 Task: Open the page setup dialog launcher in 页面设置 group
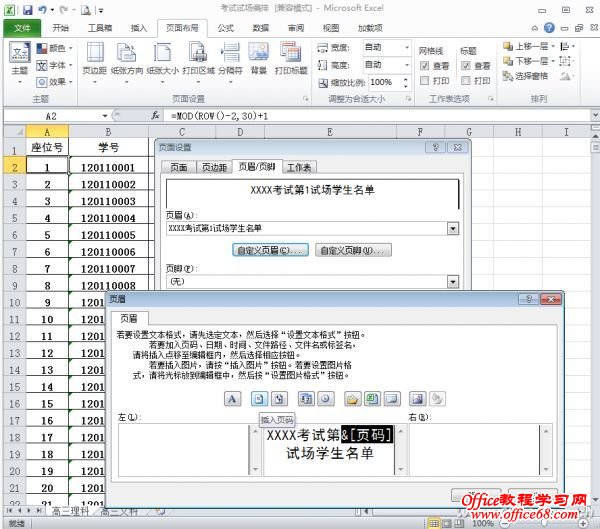[305, 99]
